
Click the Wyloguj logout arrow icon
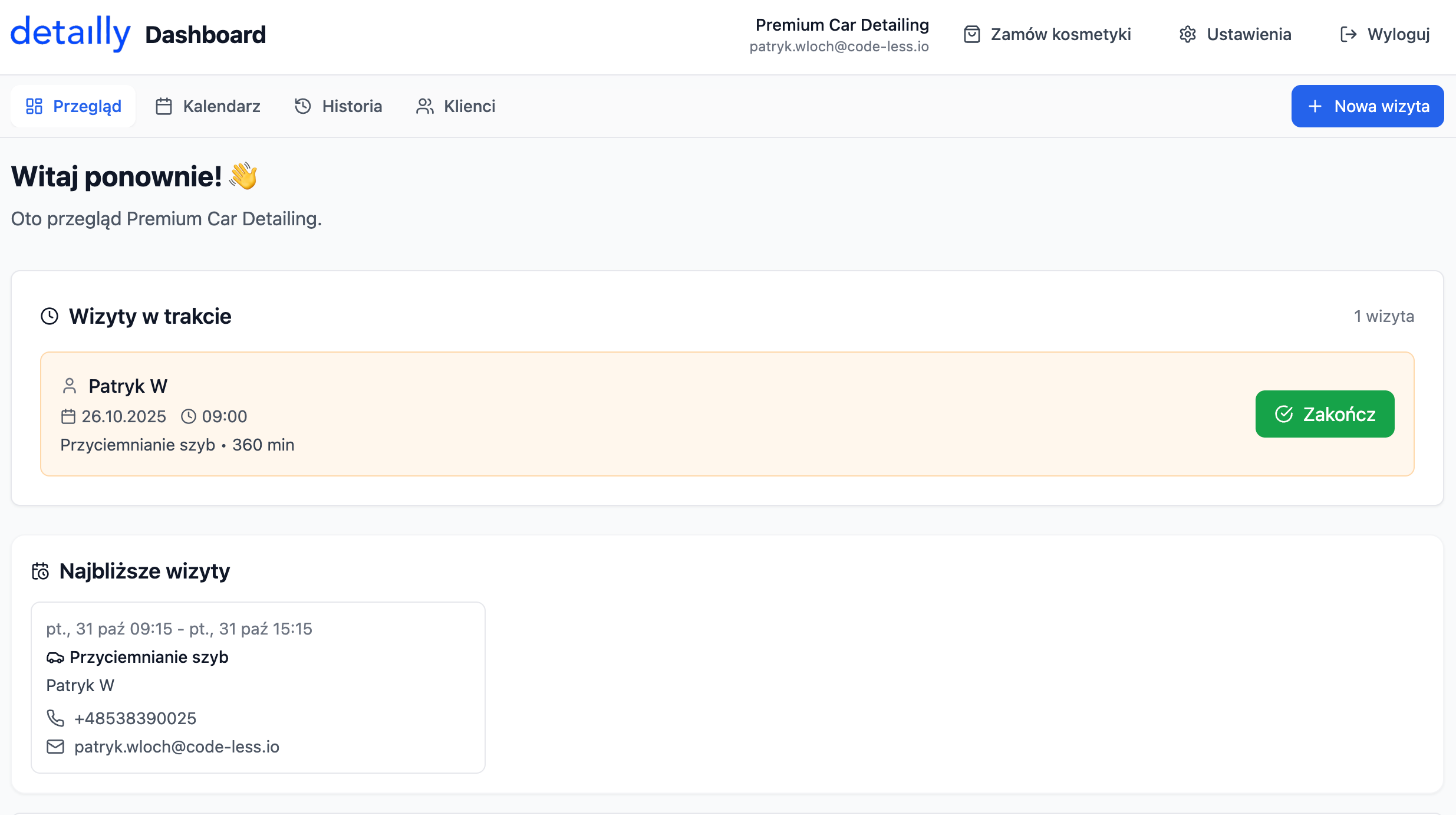[x=1348, y=34]
